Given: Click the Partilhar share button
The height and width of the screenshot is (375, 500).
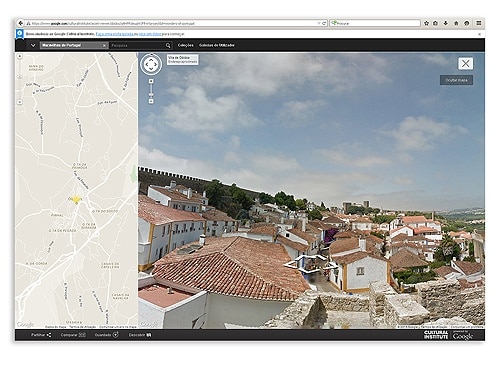Looking at the screenshot, I should click(41, 335).
